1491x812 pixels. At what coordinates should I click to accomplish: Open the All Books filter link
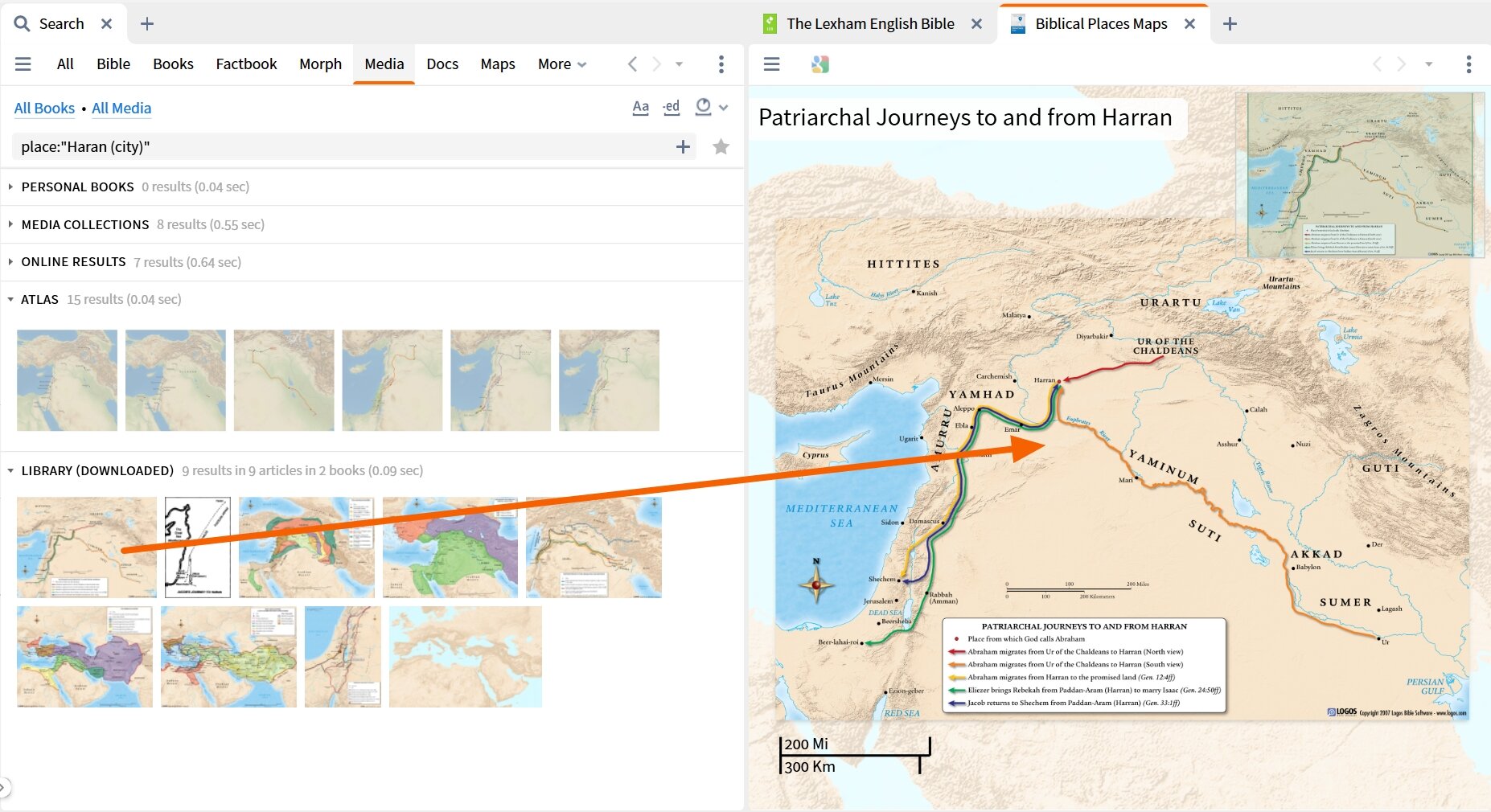pos(44,108)
